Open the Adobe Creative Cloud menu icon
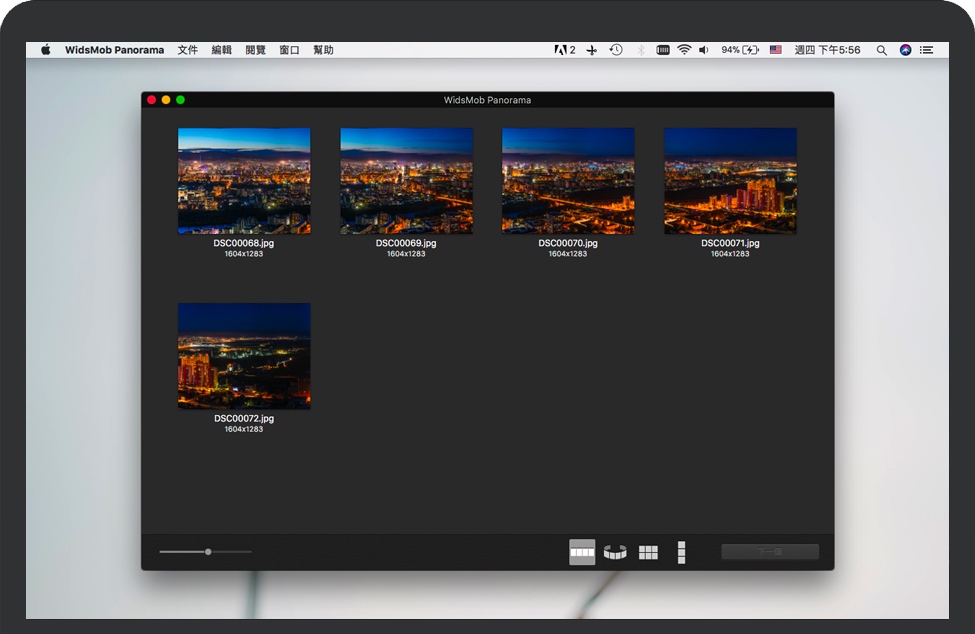 pos(564,50)
